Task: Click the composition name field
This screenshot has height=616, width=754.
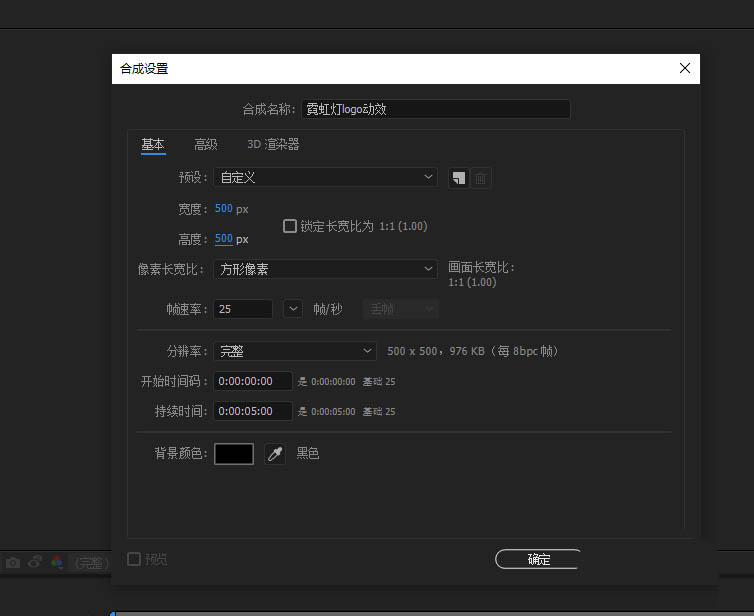Action: (436, 109)
